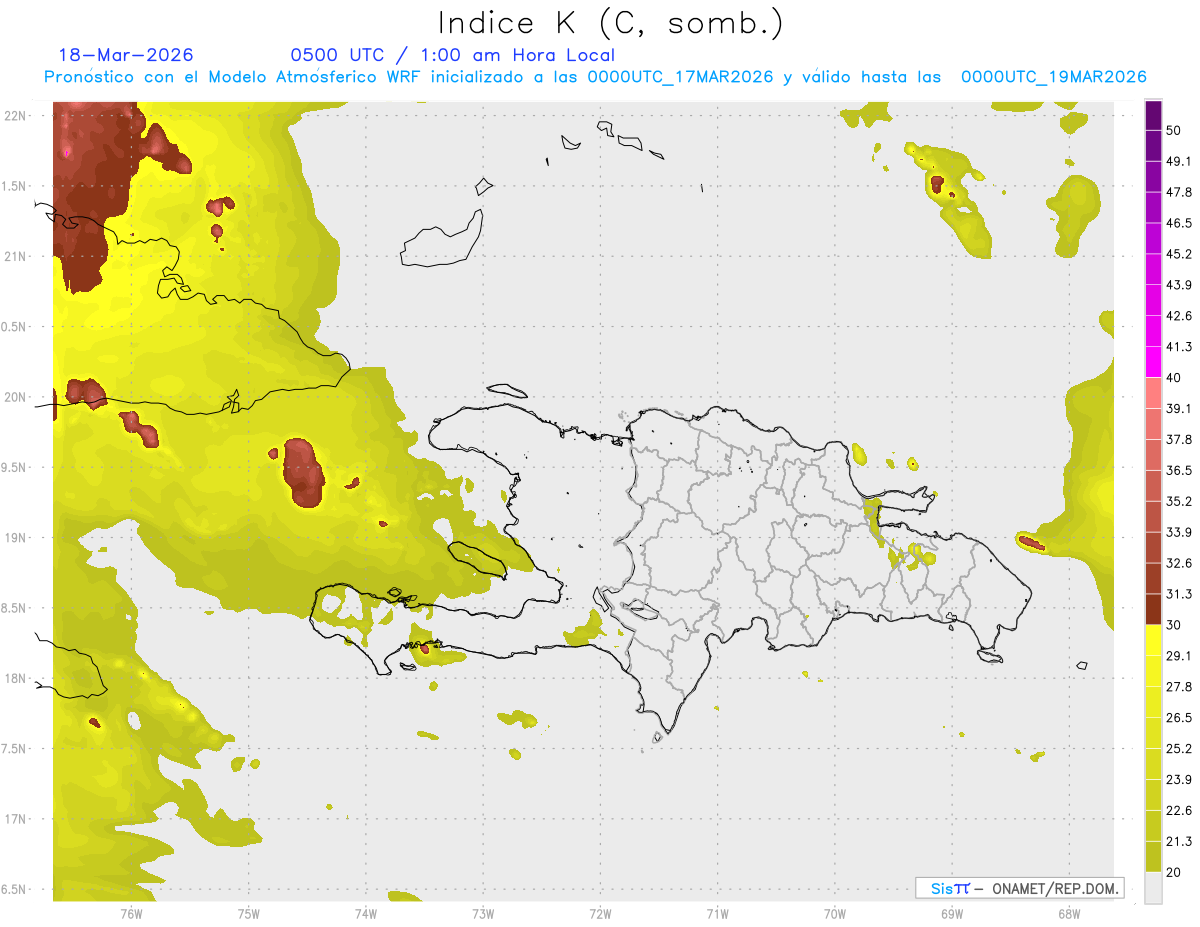Select the "18-Mar-2026" date label
This screenshot has width=1200, height=927.
coord(126,55)
